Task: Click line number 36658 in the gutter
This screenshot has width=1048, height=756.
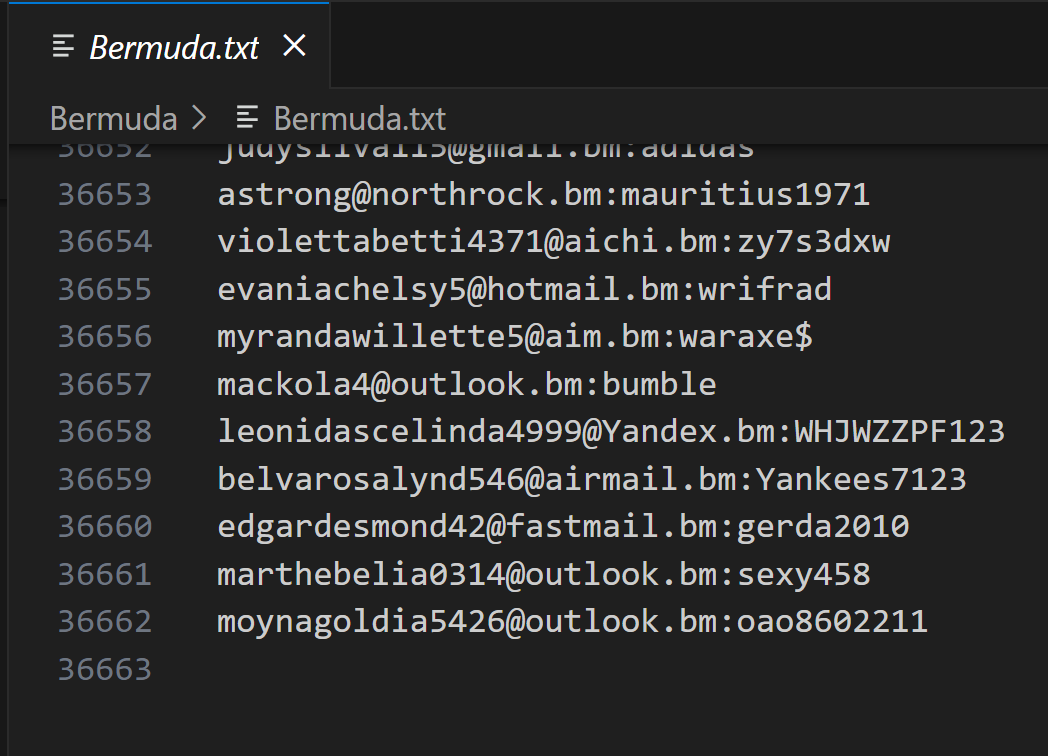Action: 104,432
